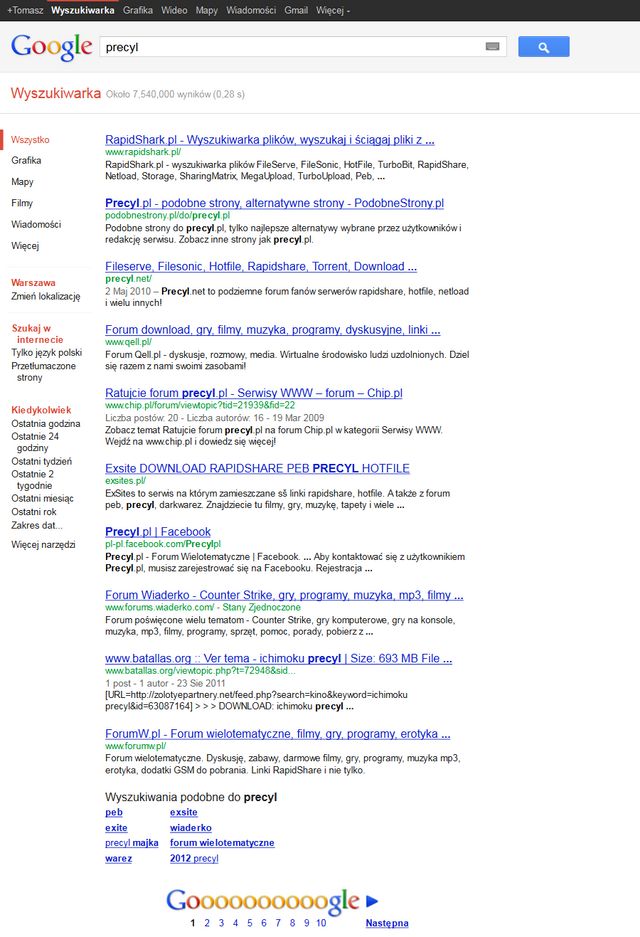This screenshot has width=640, height=937.
Task: Click the precyl.net/ green URL
Action: [x=128, y=278]
